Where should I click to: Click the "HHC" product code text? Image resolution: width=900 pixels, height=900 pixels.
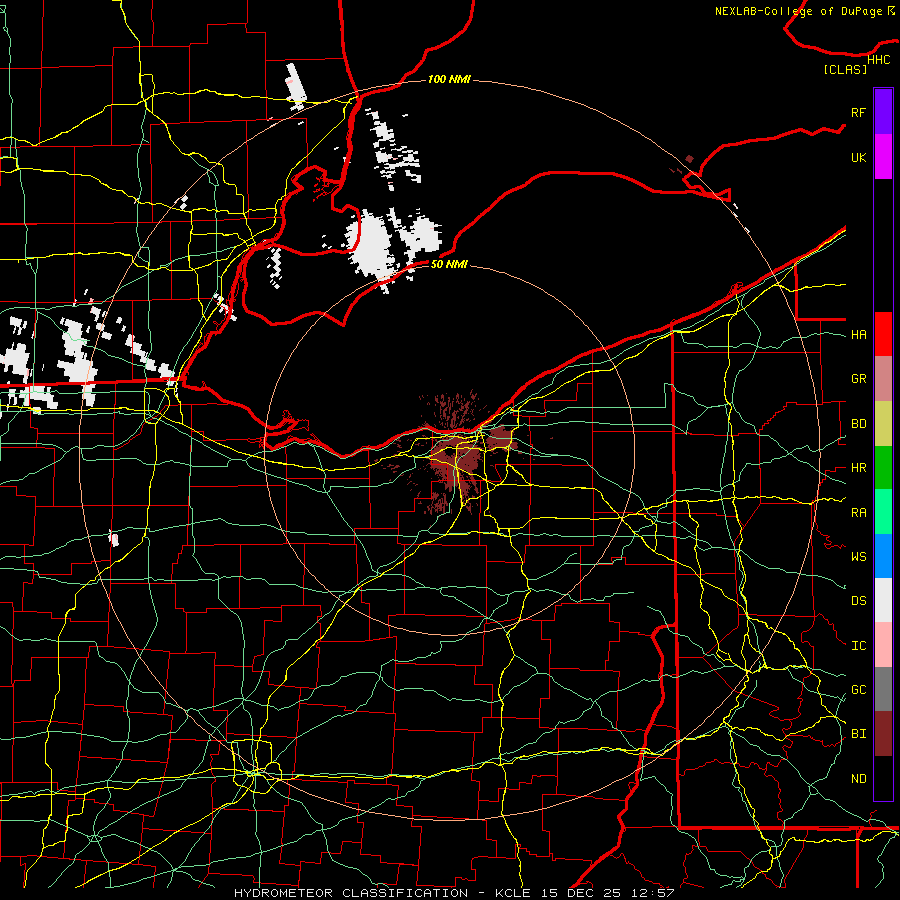(878, 59)
